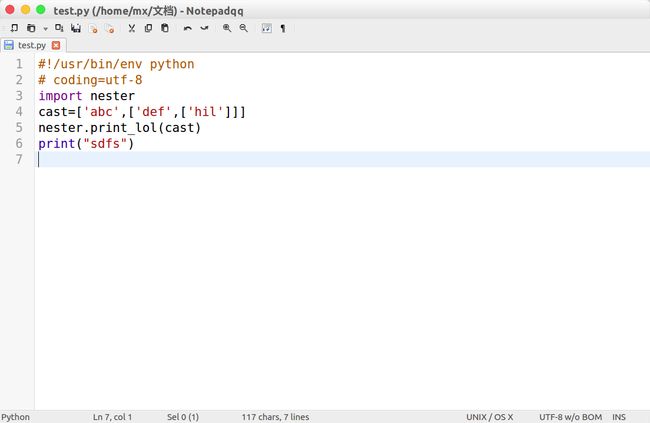Click 'nester.print_lol(cast)' line
The image size is (650, 423).
[119, 128]
